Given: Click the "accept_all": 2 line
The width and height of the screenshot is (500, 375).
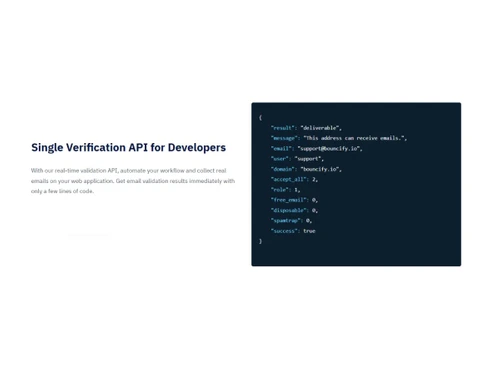Looking at the screenshot, I should click(294, 179).
